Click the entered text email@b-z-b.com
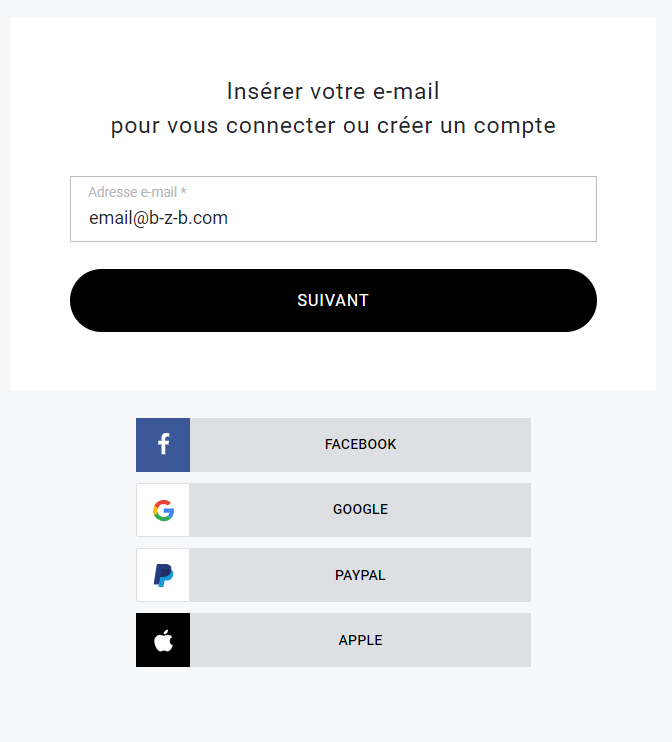Image resolution: width=672 pixels, height=742 pixels. [x=159, y=218]
